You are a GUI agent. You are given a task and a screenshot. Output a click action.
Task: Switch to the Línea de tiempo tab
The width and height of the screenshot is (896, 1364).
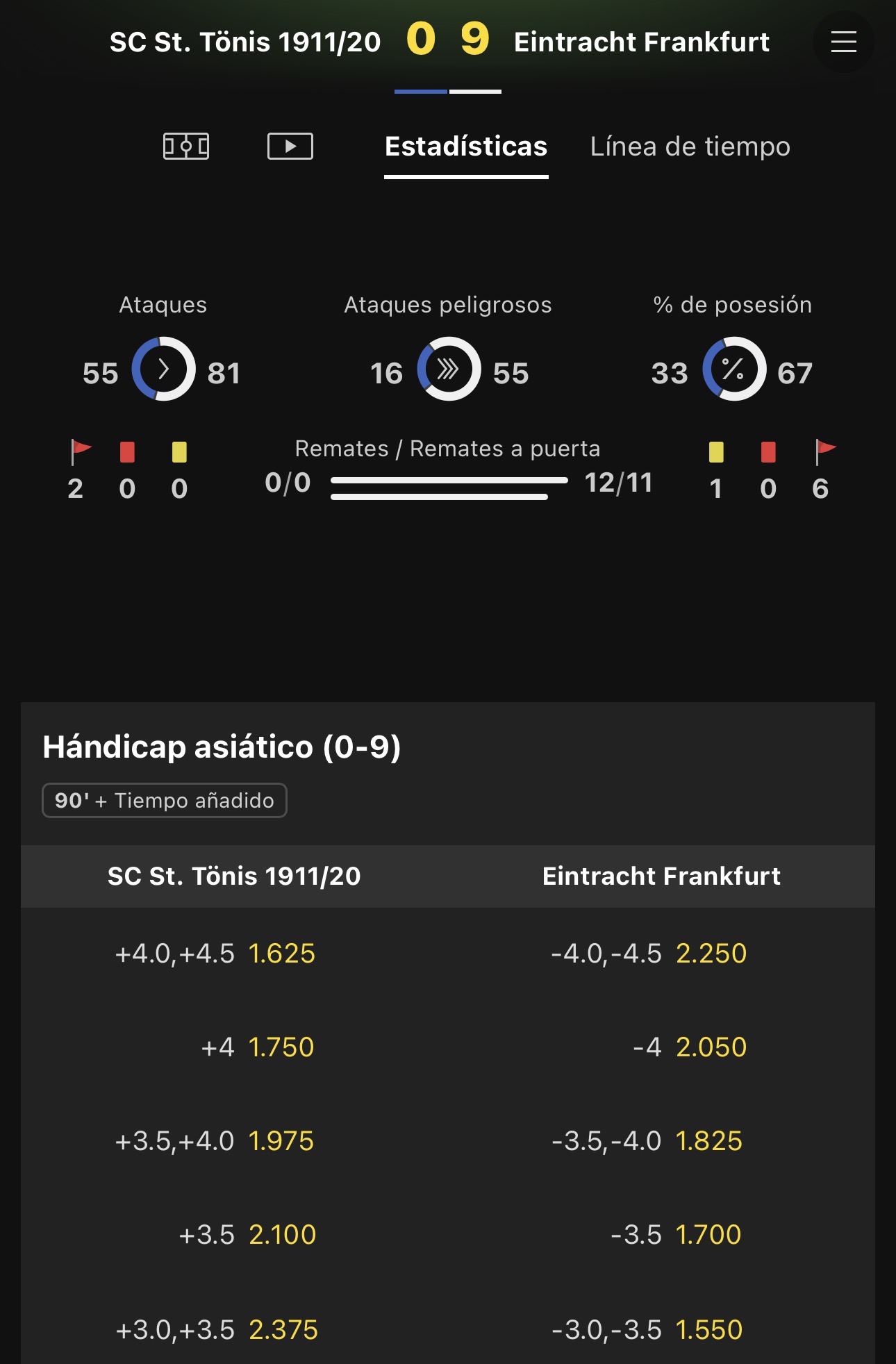(690, 147)
